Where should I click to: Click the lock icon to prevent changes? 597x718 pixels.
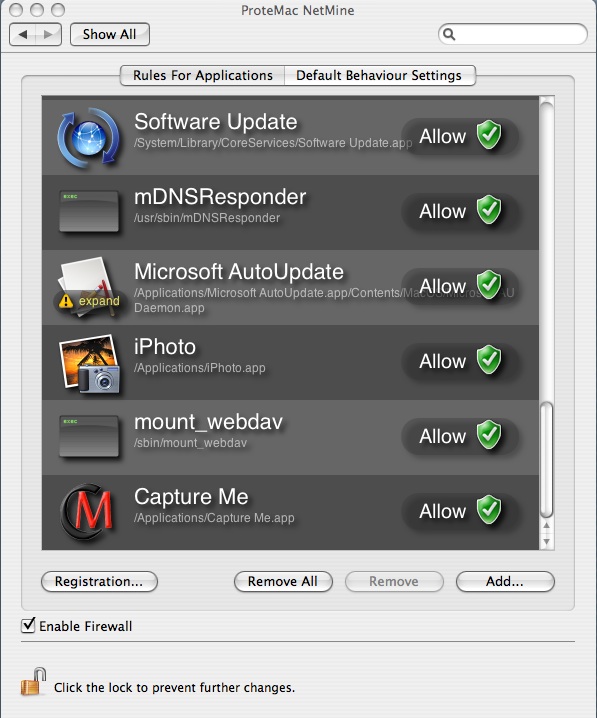pyautogui.click(x=33, y=682)
